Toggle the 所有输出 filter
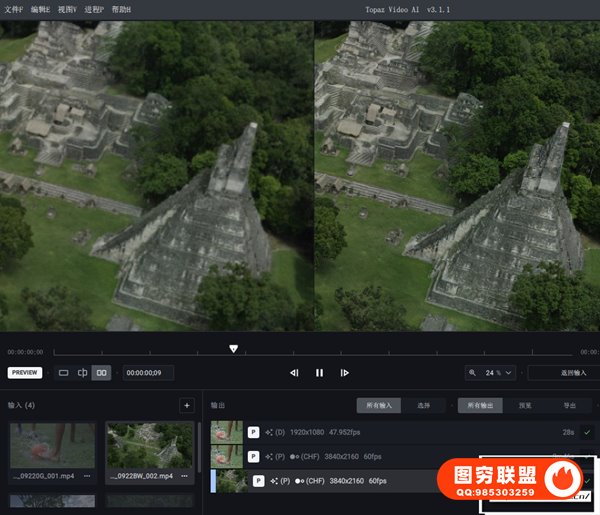This screenshot has width=600, height=515. point(481,405)
